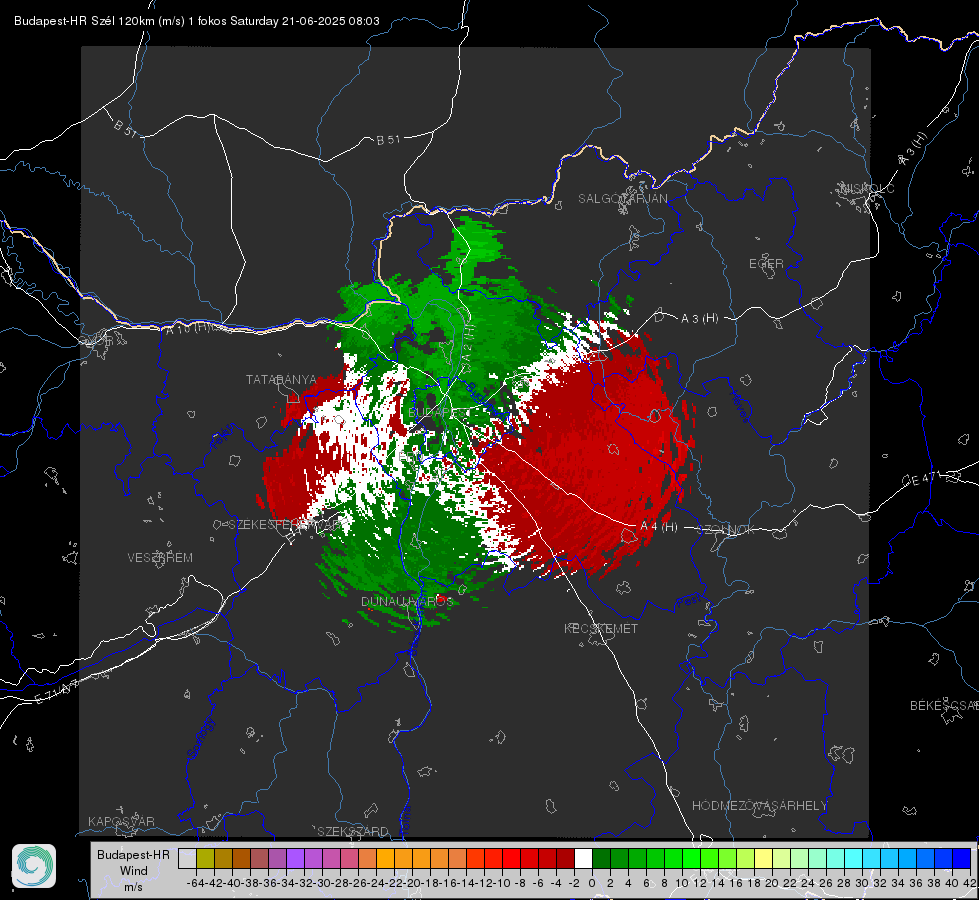This screenshot has width=979, height=900.
Task: Click the 10 value on legend scale
Action: pyautogui.click(x=682, y=883)
